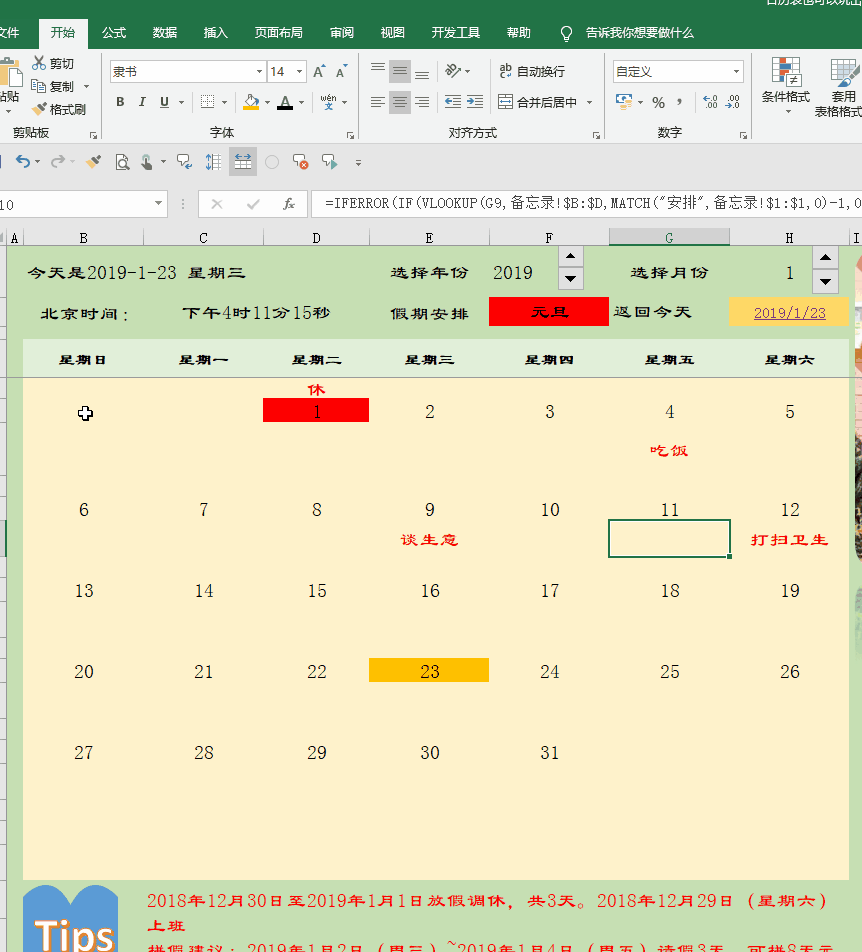This screenshot has height=952, width=862.
Task: Click Wrap Text (自动换行)
Action: [x=532, y=72]
